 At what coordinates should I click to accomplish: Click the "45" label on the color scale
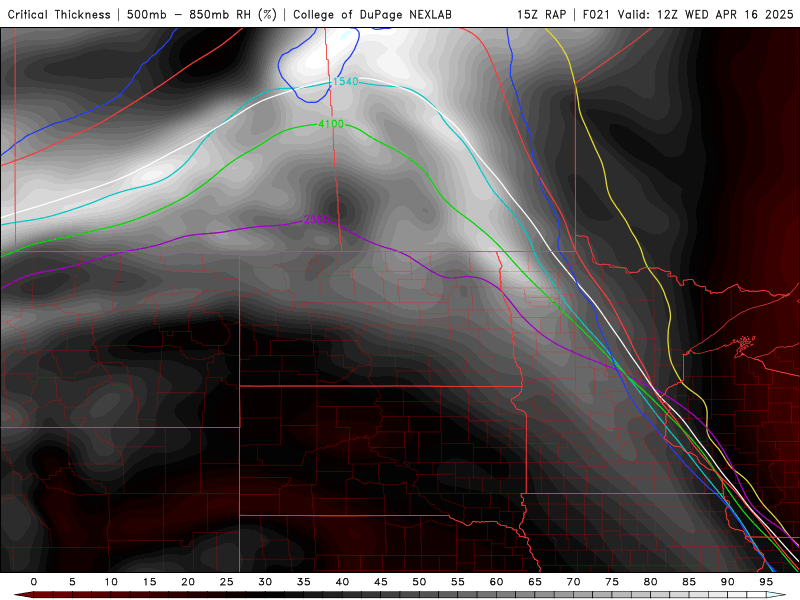(381, 582)
